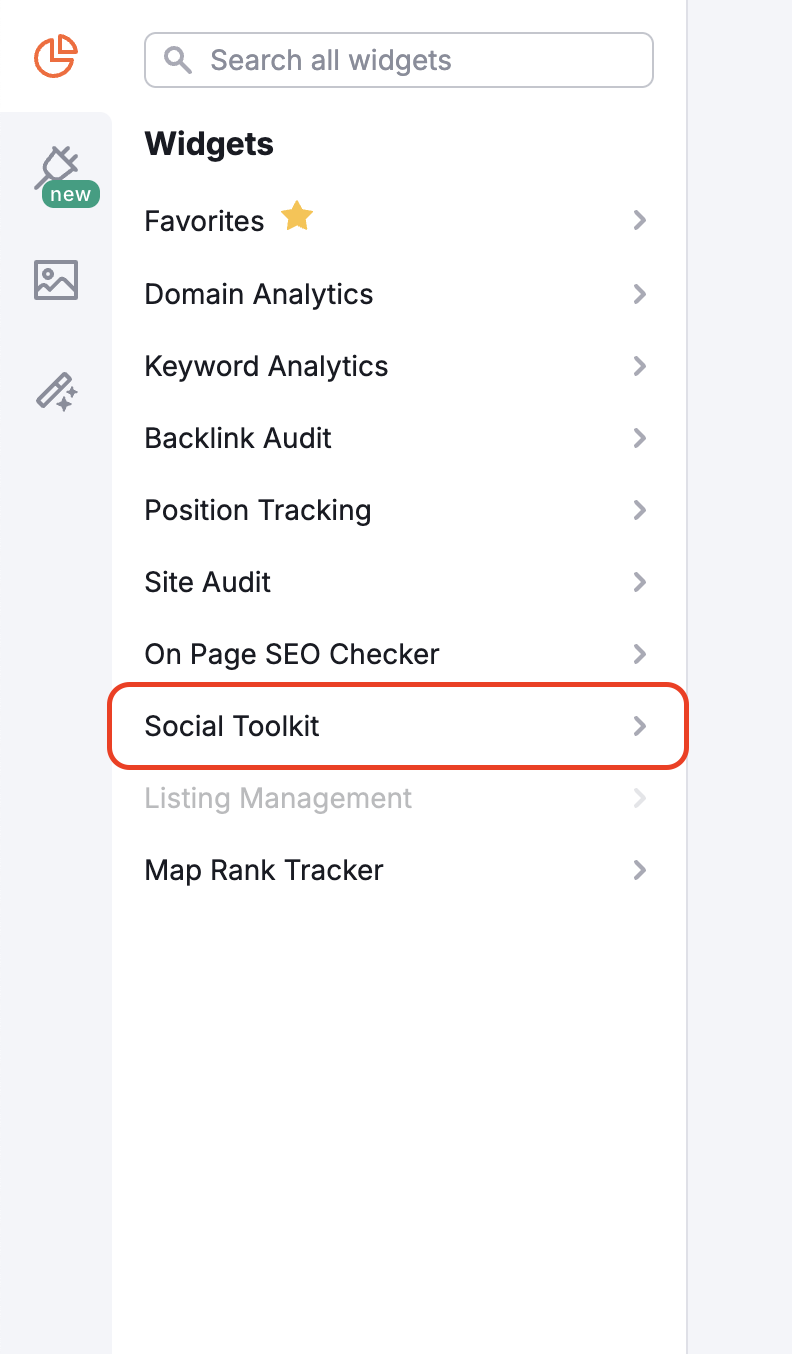
Task: Expand the Favorites section
Action: click(640, 221)
